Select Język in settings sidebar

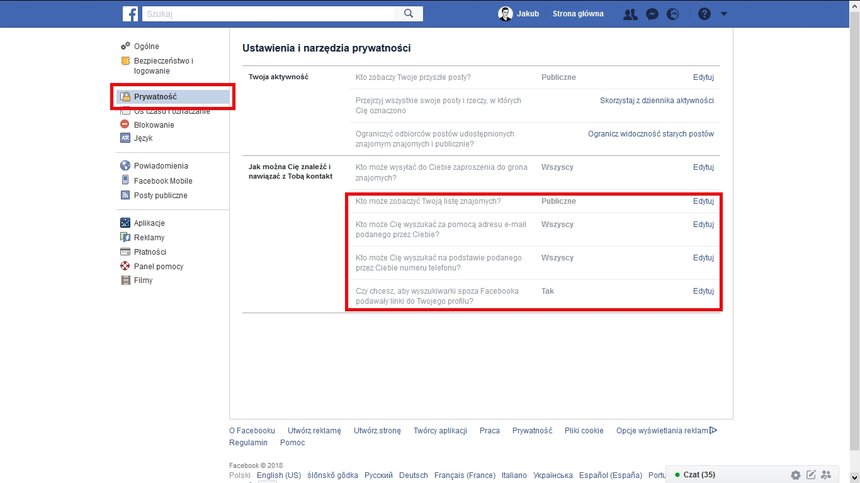point(143,138)
